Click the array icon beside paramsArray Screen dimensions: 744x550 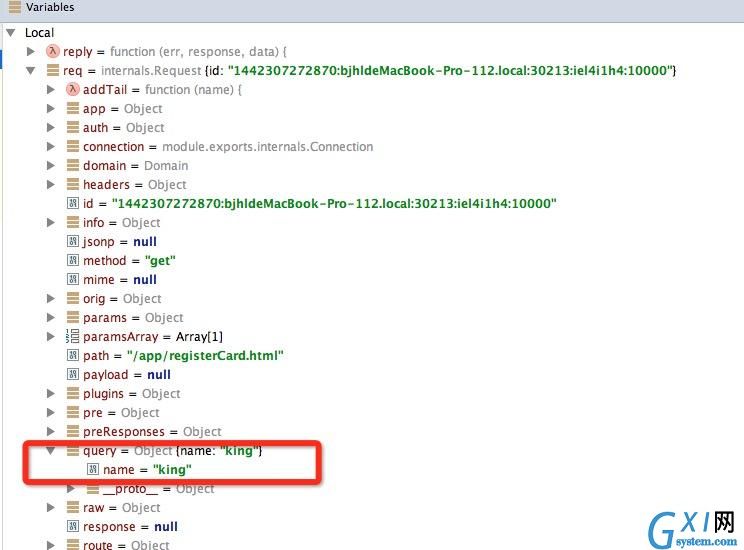(73, 336)
